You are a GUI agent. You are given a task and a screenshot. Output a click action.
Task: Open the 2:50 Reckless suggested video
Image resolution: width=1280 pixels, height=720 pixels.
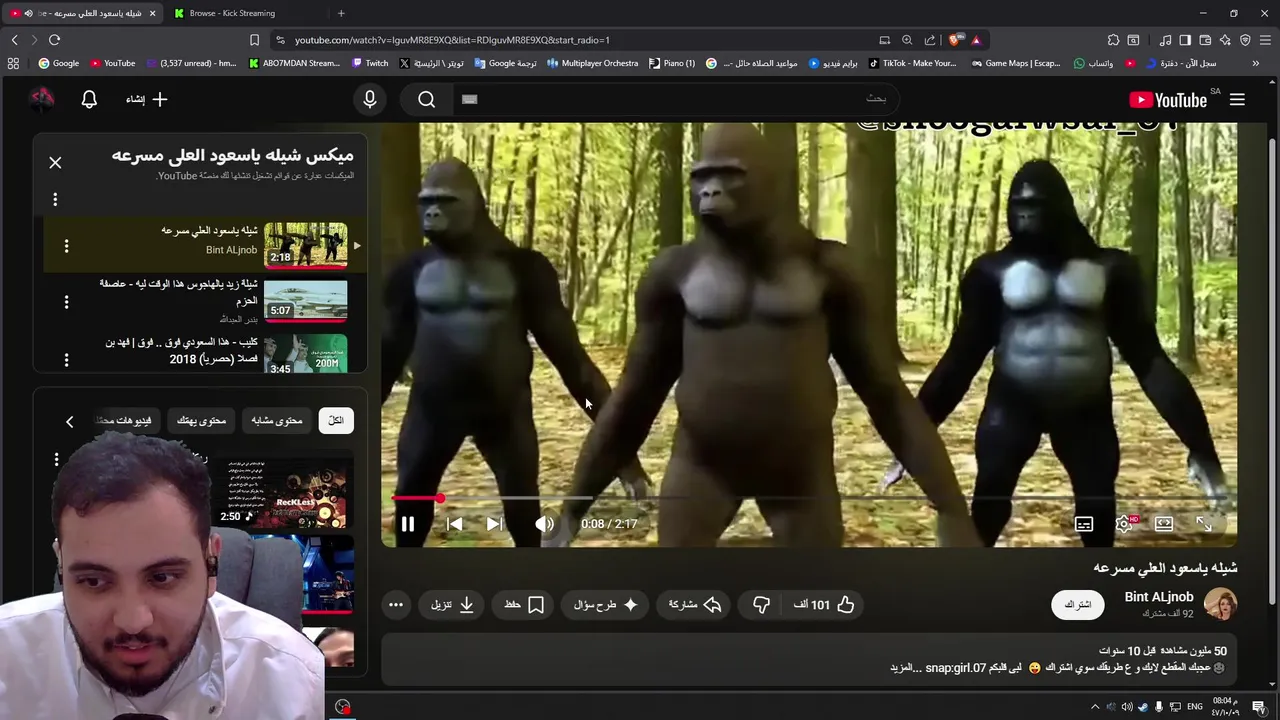pos(284,494)
